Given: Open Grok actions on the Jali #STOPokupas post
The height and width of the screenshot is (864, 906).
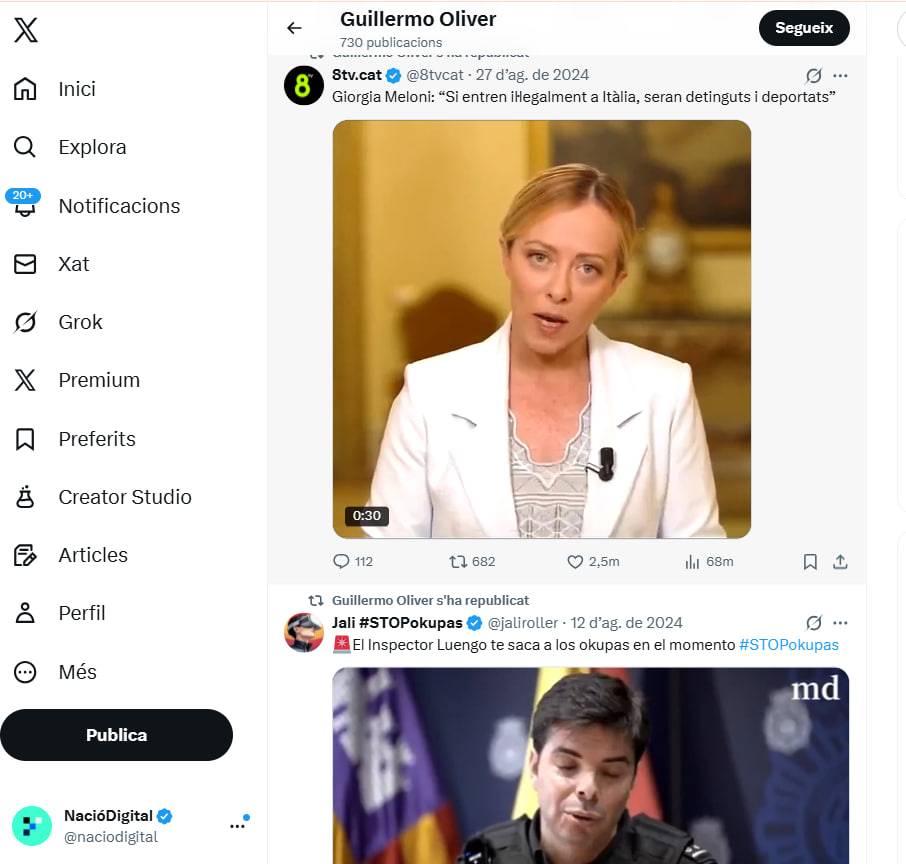Looking at the screenshot, I should pos(814,623).
